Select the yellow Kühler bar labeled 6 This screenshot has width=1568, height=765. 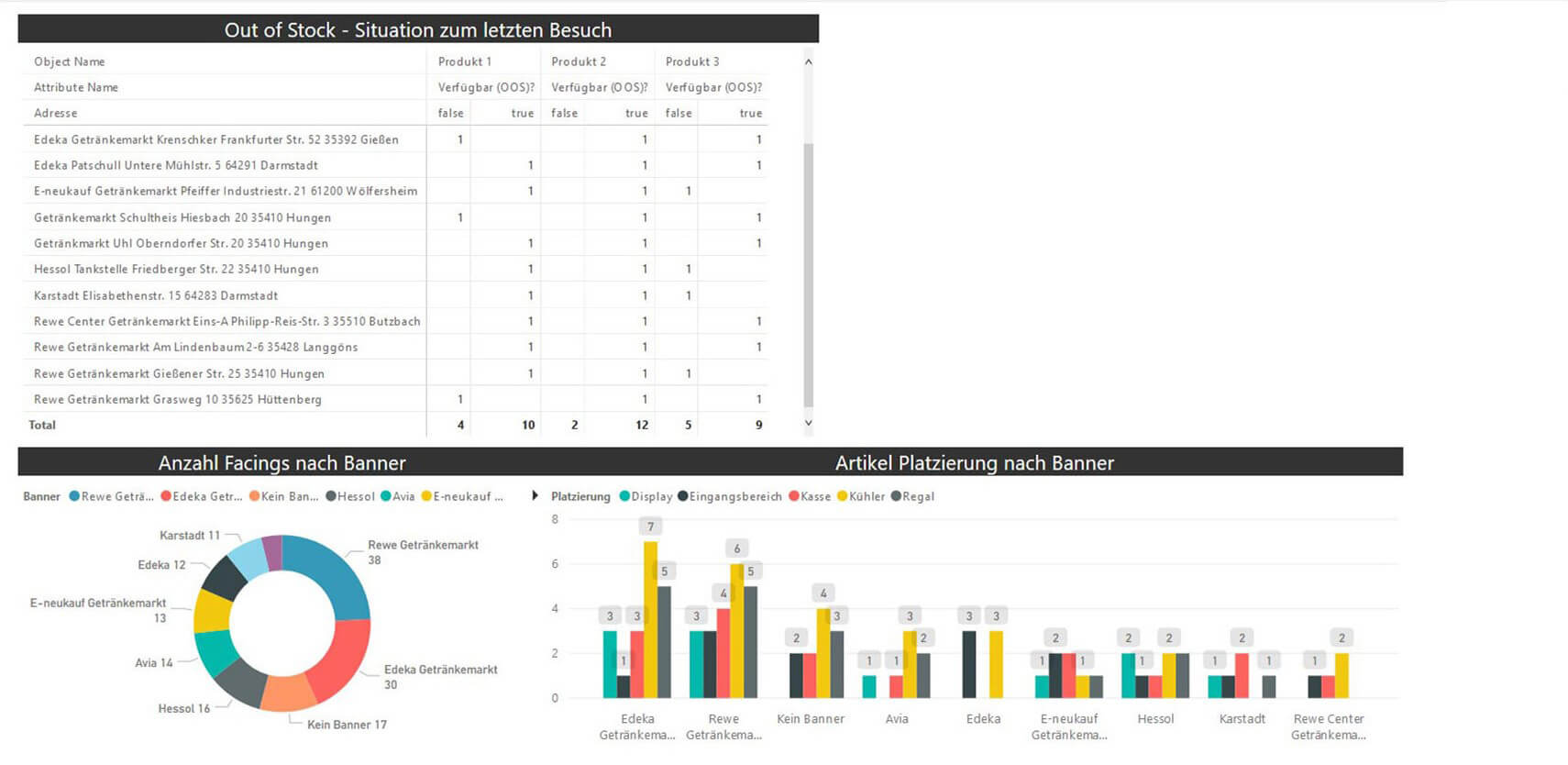(736, 631)
